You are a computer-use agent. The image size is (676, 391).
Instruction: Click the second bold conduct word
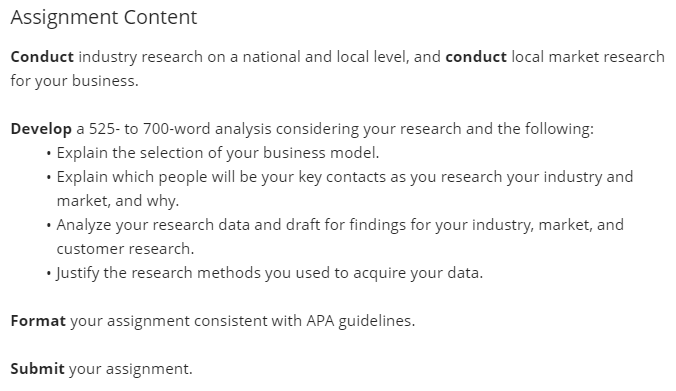coord(476,57)
